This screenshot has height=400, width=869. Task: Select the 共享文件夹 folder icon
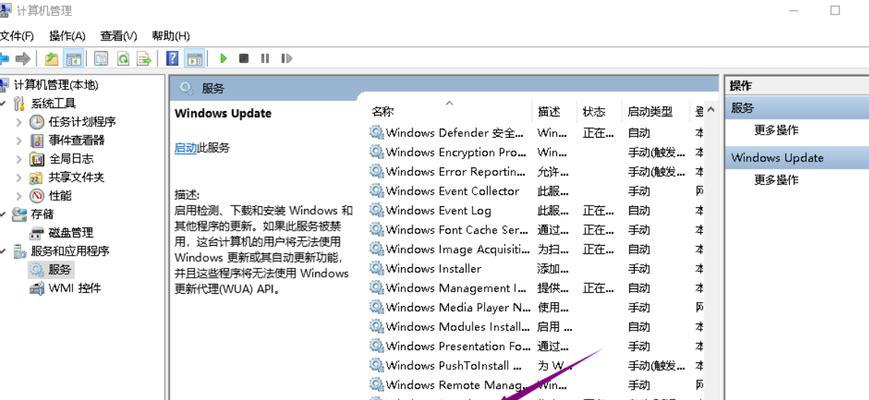[x=37, y=177]
